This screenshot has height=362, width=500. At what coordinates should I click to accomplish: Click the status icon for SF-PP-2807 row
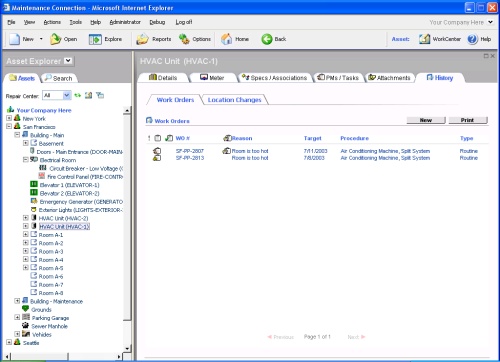tap(157, 151)
